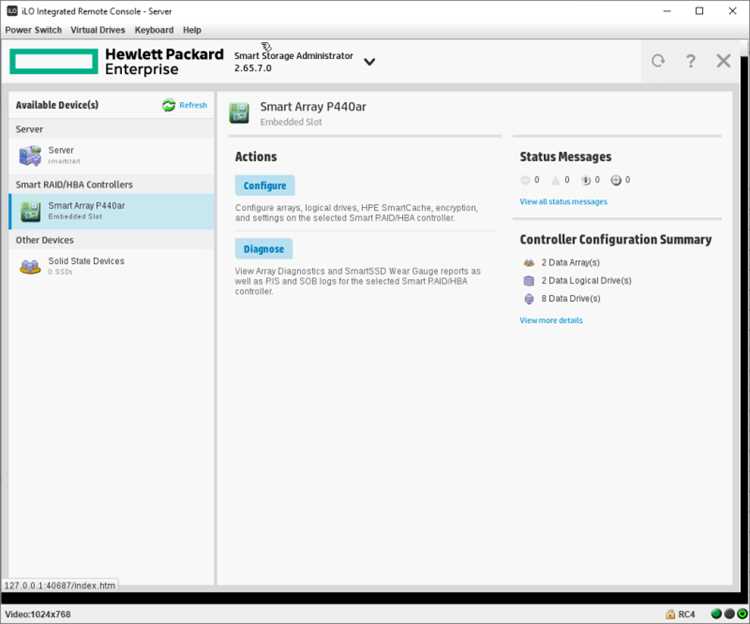
Task: Close Smart Storage Administrator with the X icon
Action: tap(723, 61)
